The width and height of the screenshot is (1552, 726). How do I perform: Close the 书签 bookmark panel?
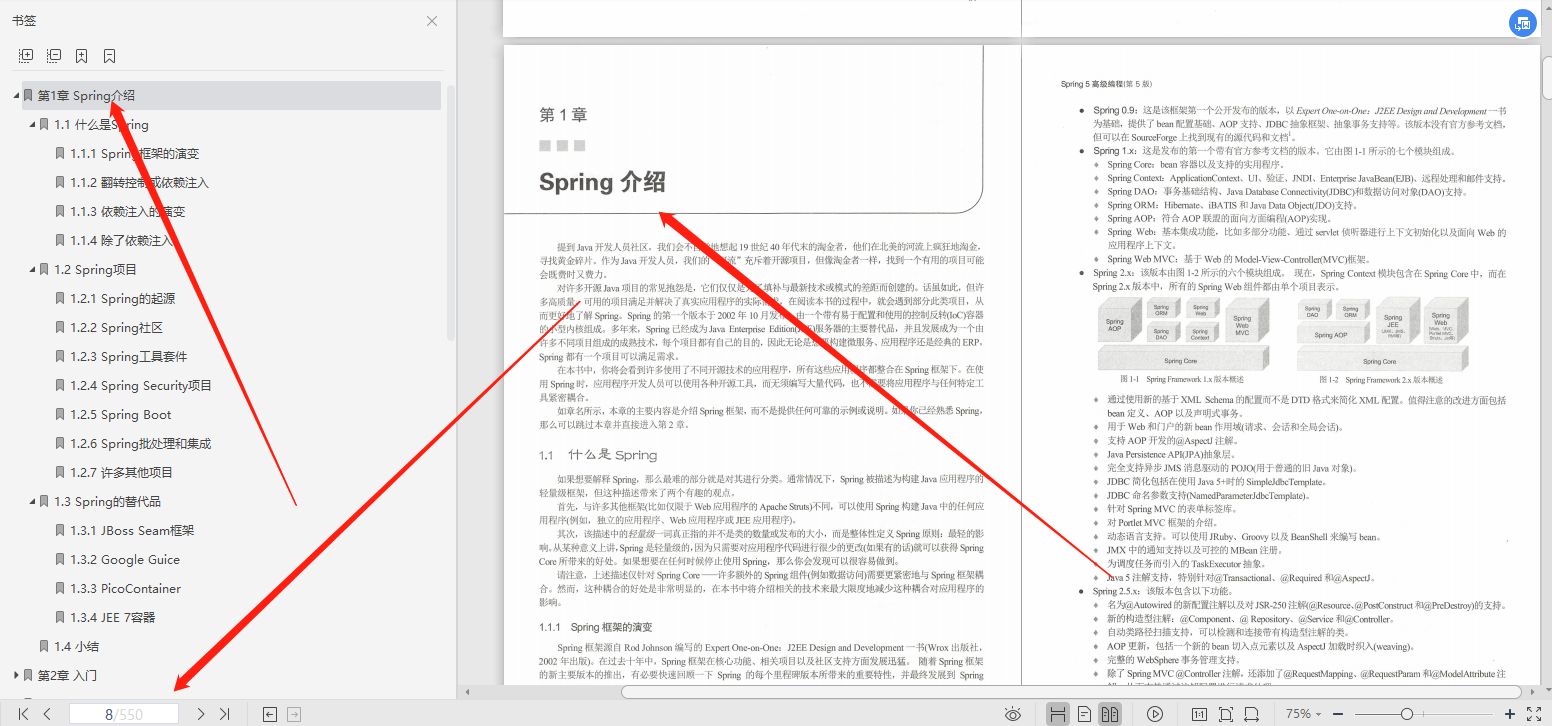(432, 21)
